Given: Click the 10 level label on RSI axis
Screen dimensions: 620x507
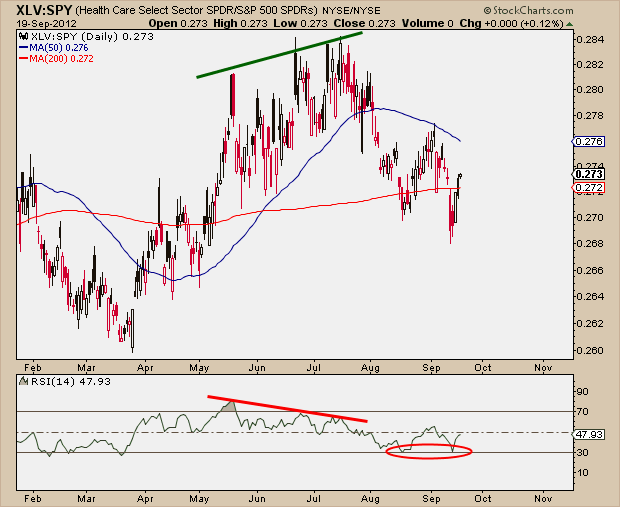Looking at the screenshot, I should (x=582, y=473).
